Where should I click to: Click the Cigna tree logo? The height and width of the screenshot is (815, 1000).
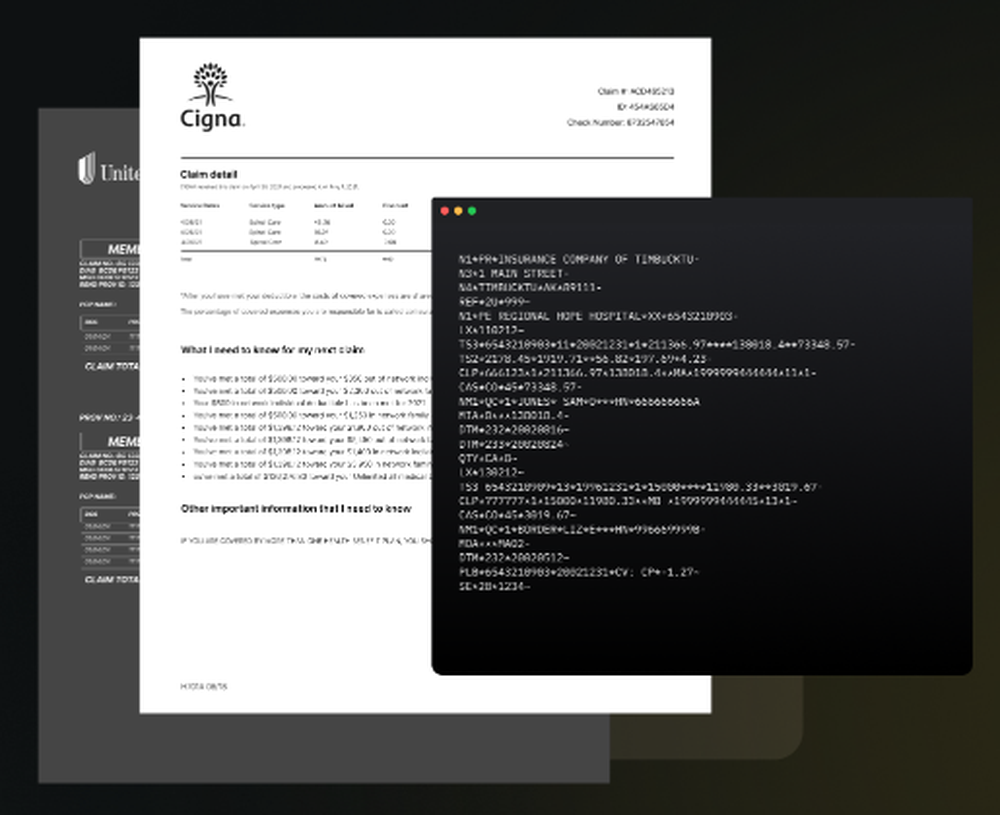[210, 84]
